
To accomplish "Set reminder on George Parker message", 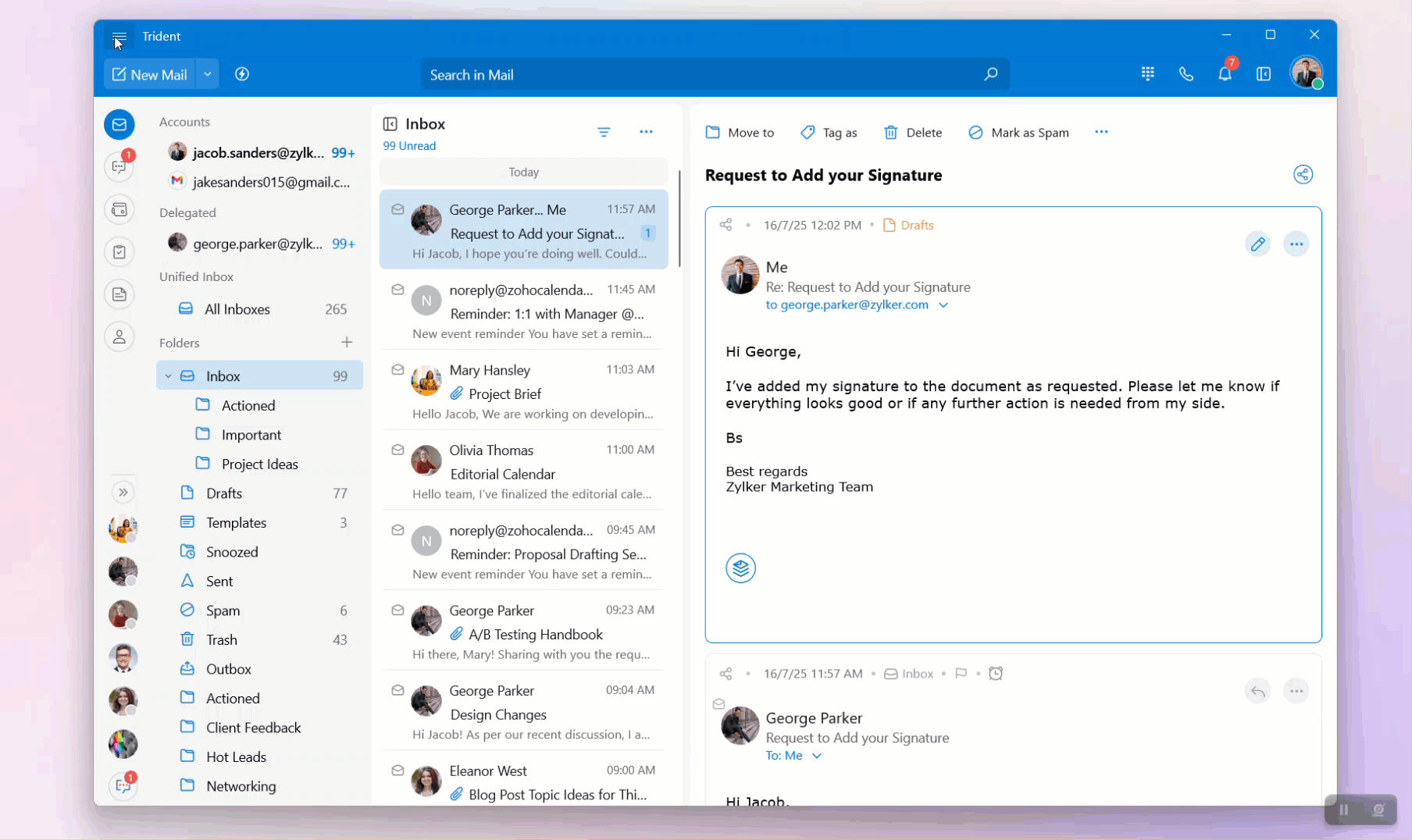I will point(996,673).
